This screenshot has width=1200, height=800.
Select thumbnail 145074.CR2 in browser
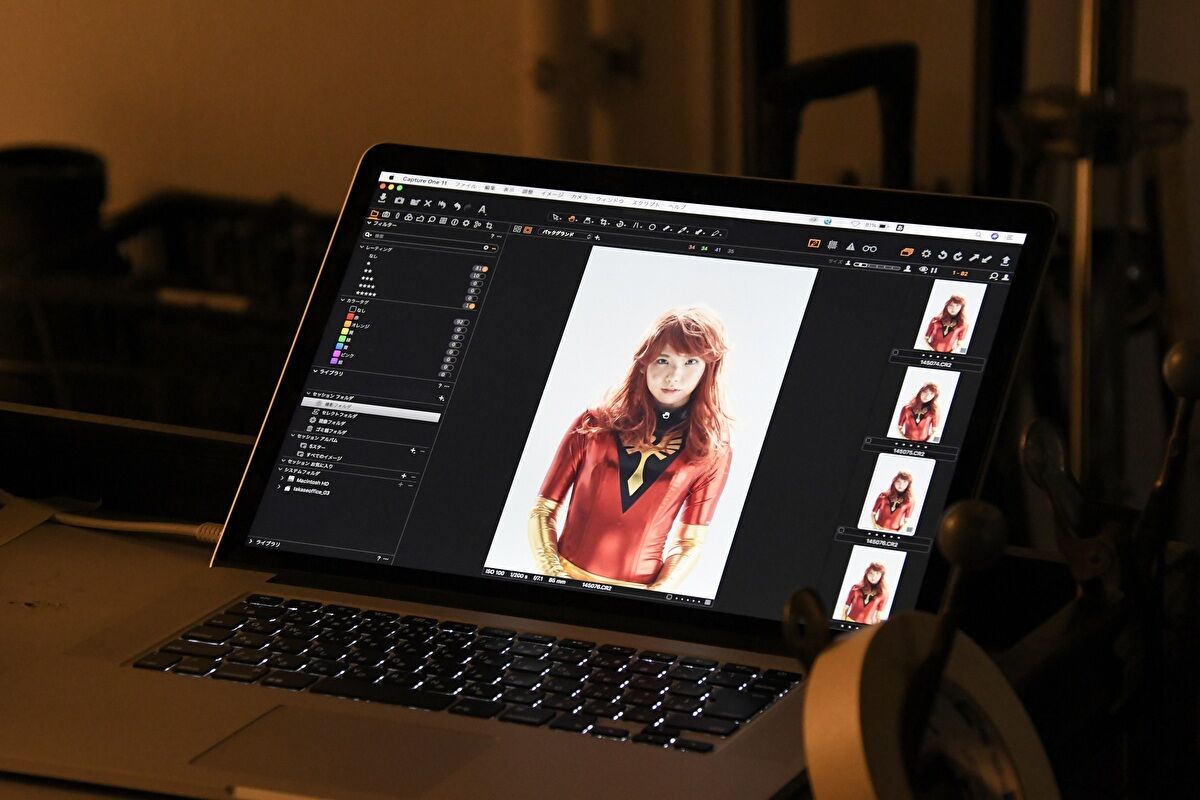pyautogui.click(x=950, y=316)
